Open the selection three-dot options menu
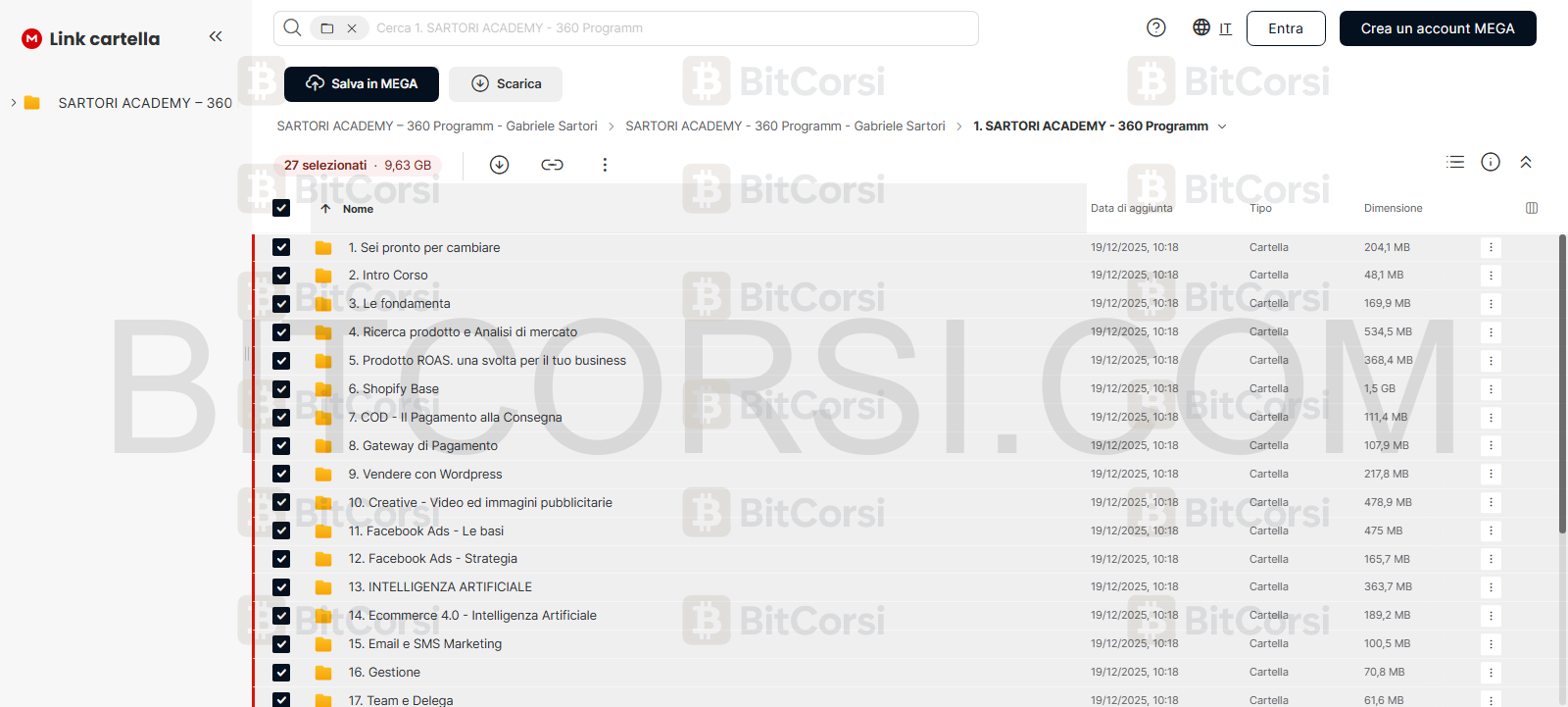 (x=605, y=165)
